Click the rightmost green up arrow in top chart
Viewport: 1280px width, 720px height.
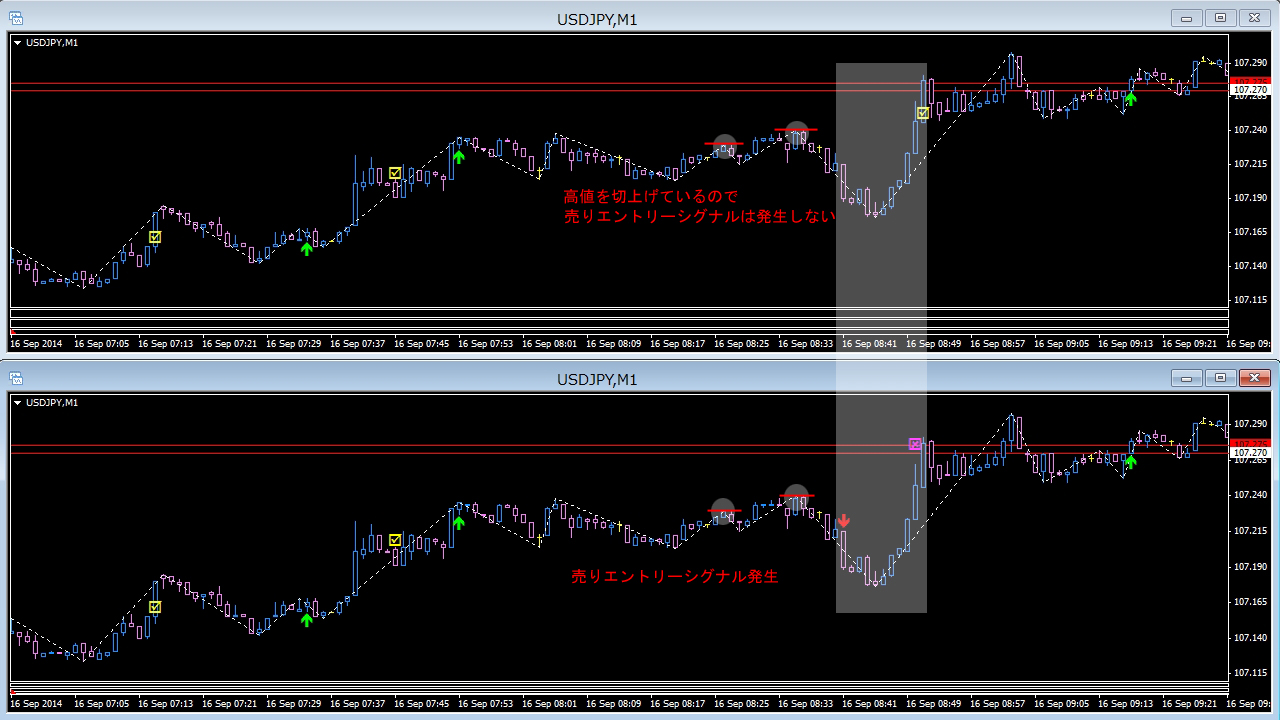pos(1130,98)
